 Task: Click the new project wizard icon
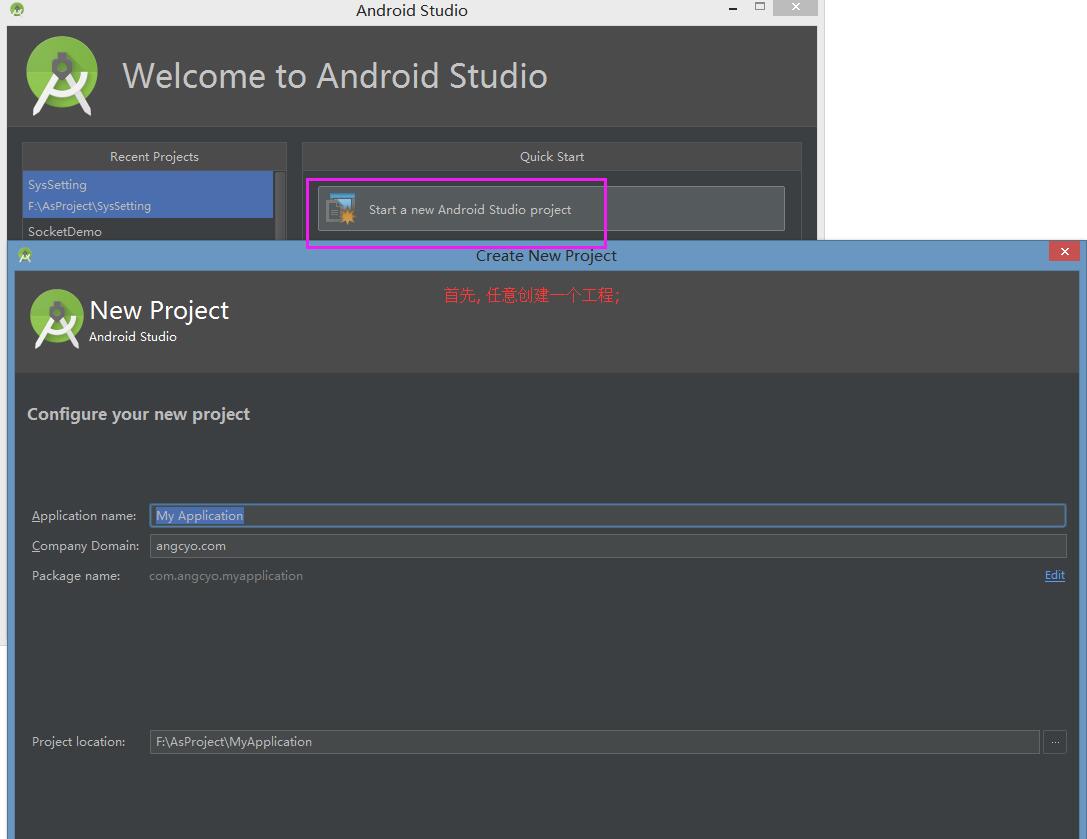point(341,209)
